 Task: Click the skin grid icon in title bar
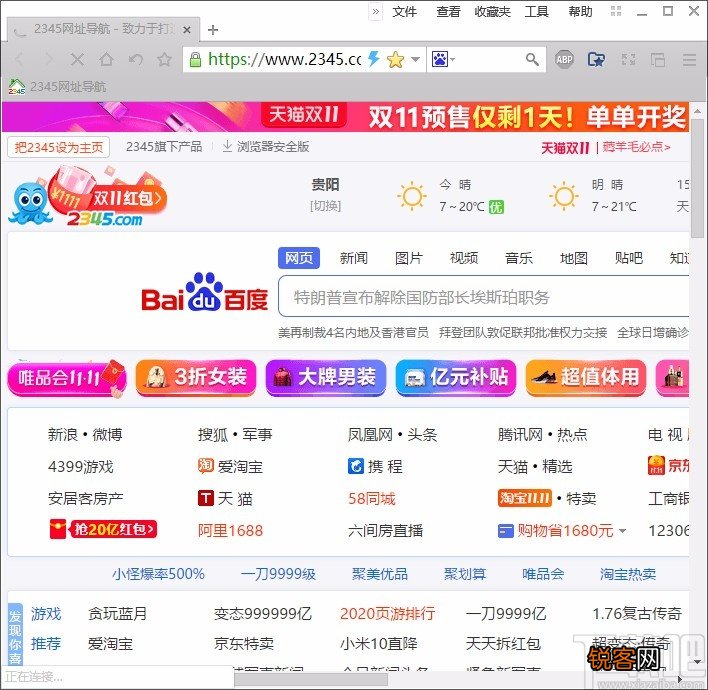point(616,11)
